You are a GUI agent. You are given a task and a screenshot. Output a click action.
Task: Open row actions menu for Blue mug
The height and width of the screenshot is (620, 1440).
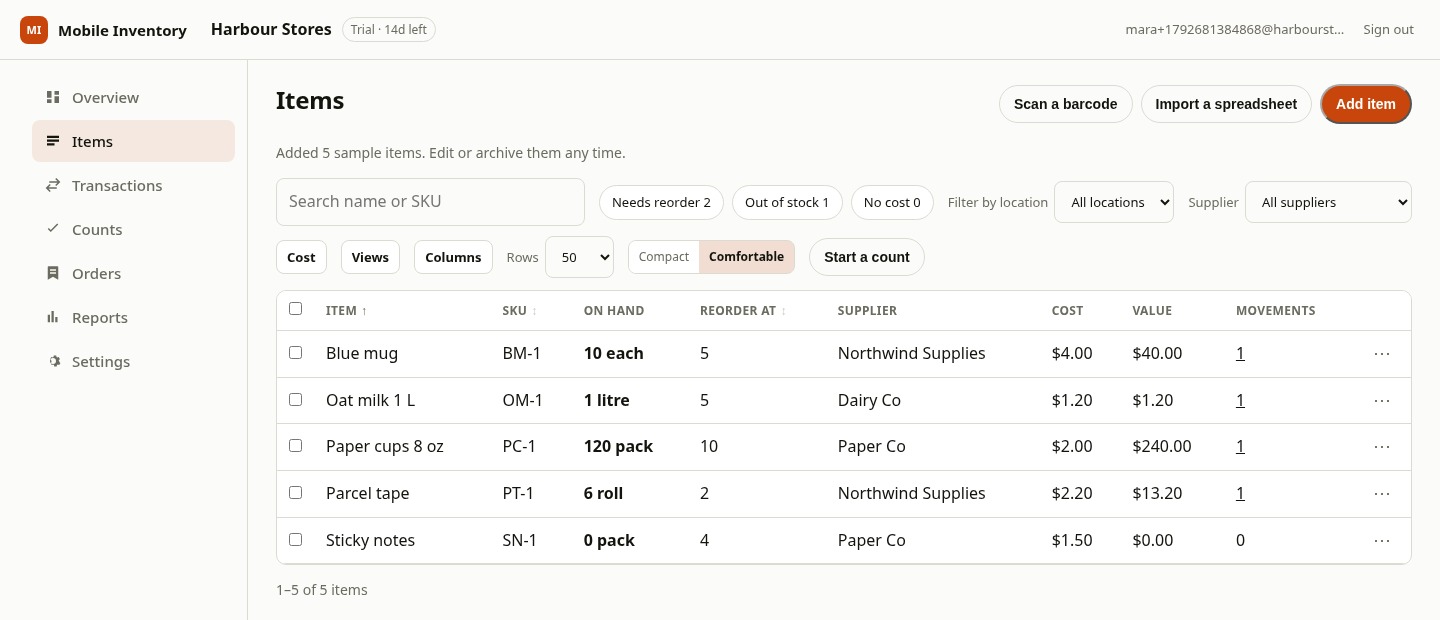tap(1382, 354)
